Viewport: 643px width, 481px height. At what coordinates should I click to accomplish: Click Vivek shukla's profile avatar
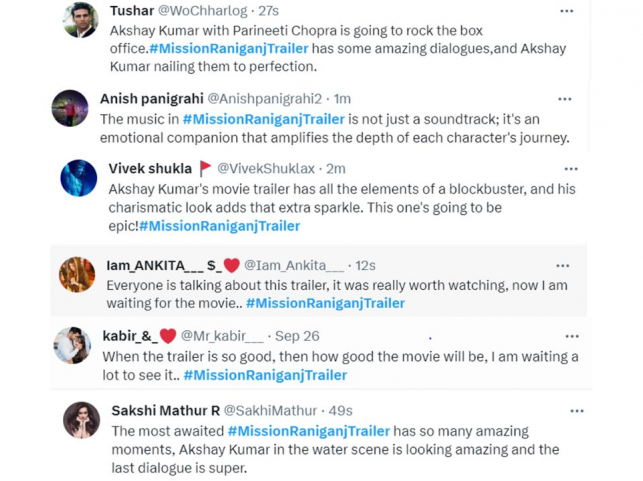click(x=79, y=178)
